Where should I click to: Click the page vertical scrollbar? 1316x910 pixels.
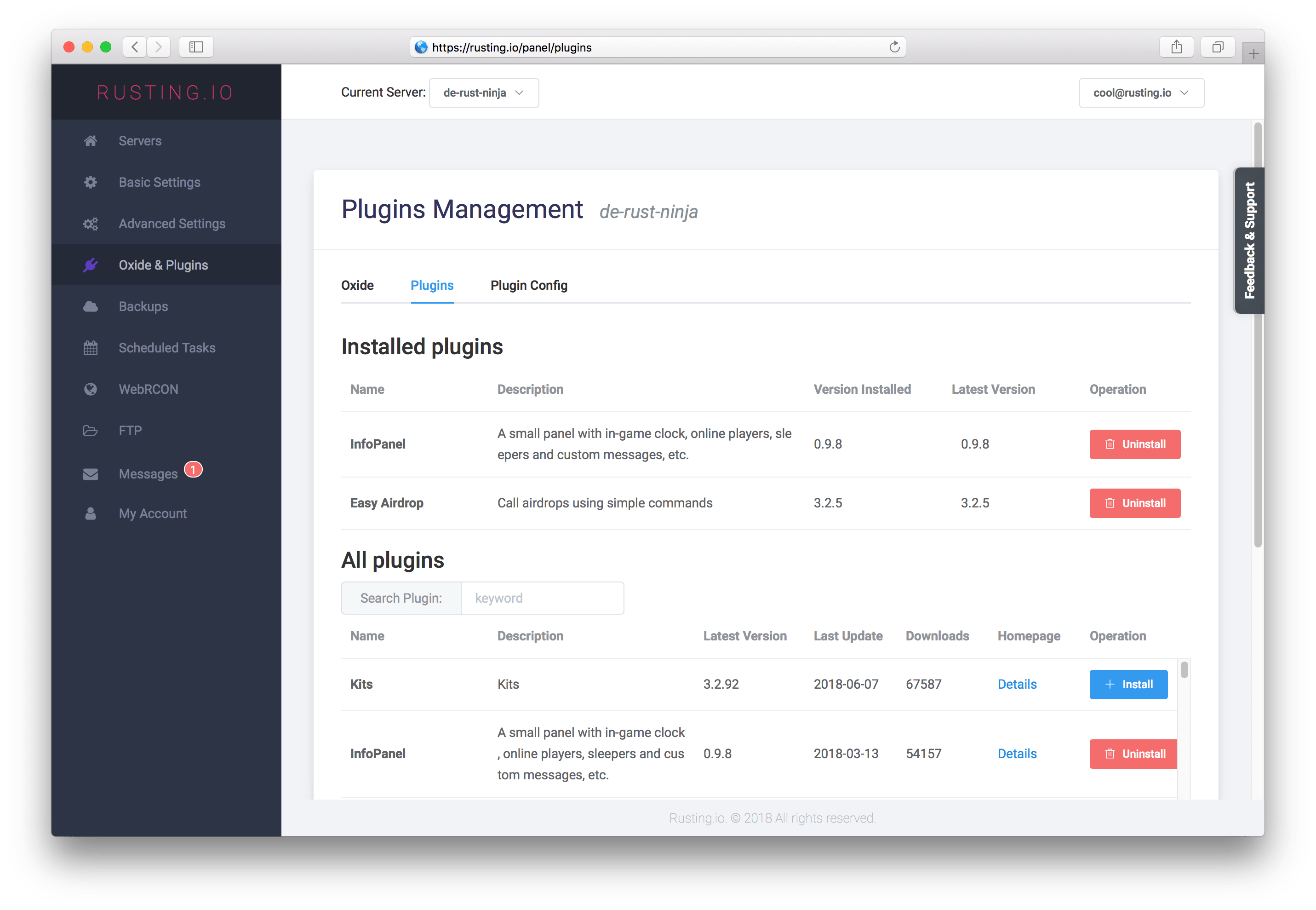click(x=1257, y=335)
